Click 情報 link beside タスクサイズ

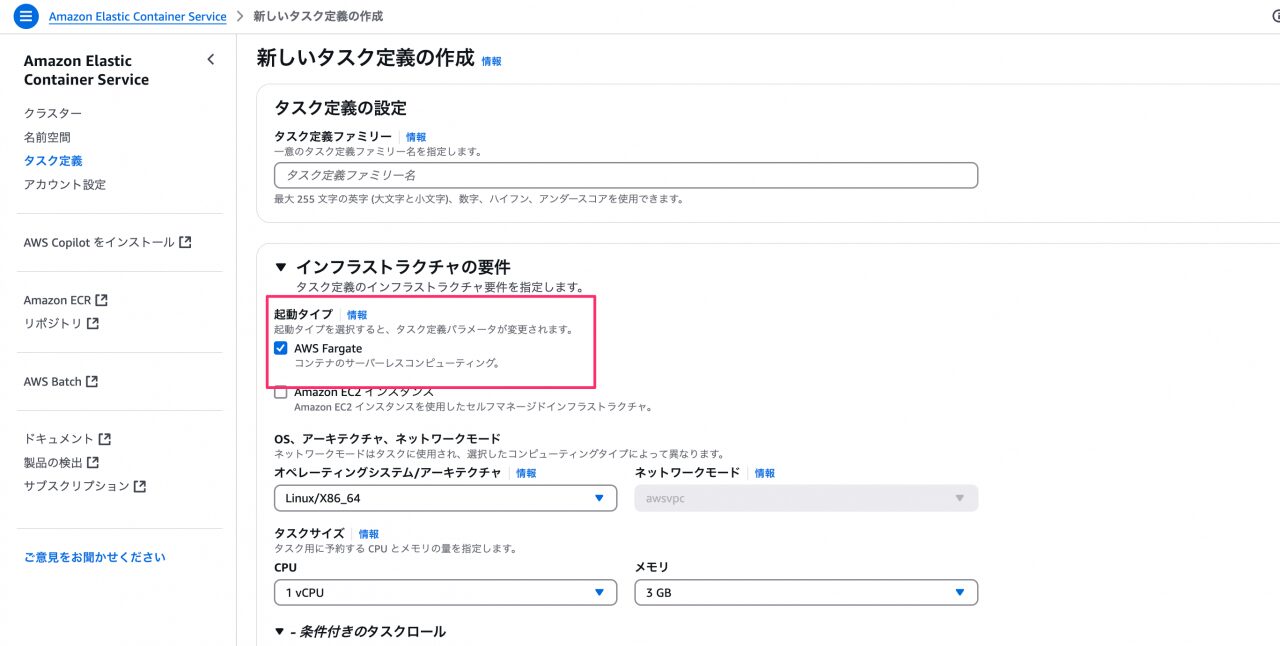[x=369, y=534]
